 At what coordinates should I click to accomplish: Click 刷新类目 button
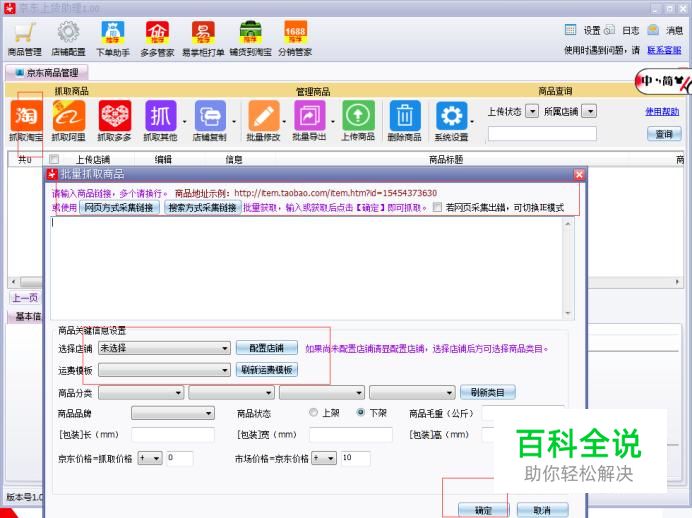coord(488,392)
